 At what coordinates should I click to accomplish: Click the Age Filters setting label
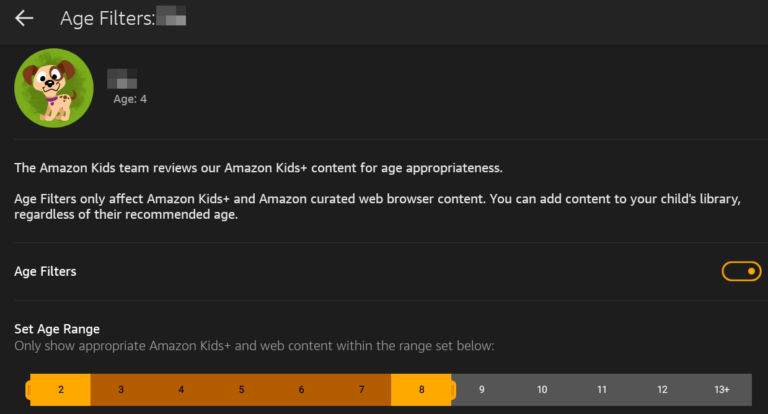pyautogui.click(x=46, y=271)
